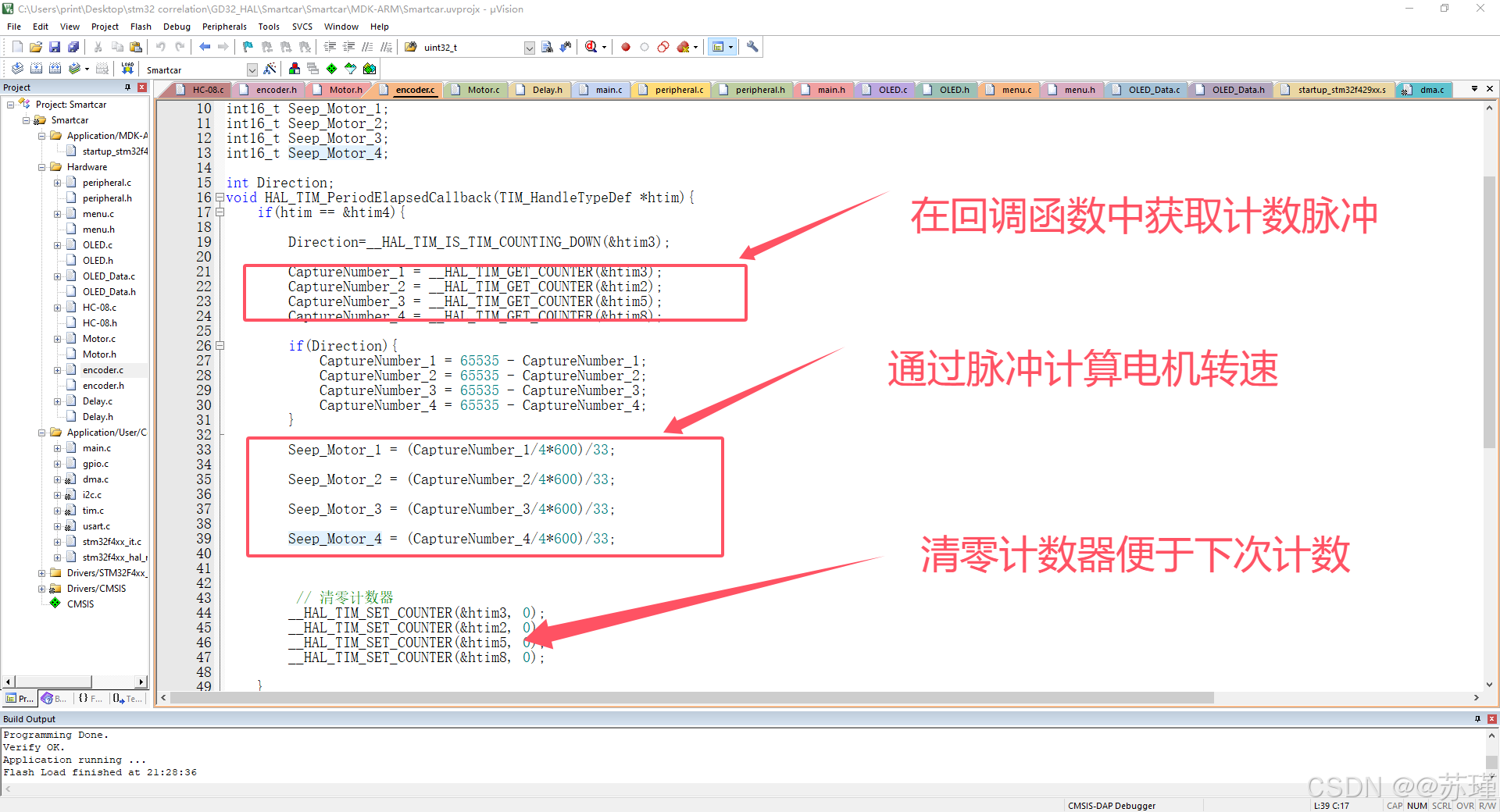
Task: Open the Flash menu
Action: click(141, 27)
